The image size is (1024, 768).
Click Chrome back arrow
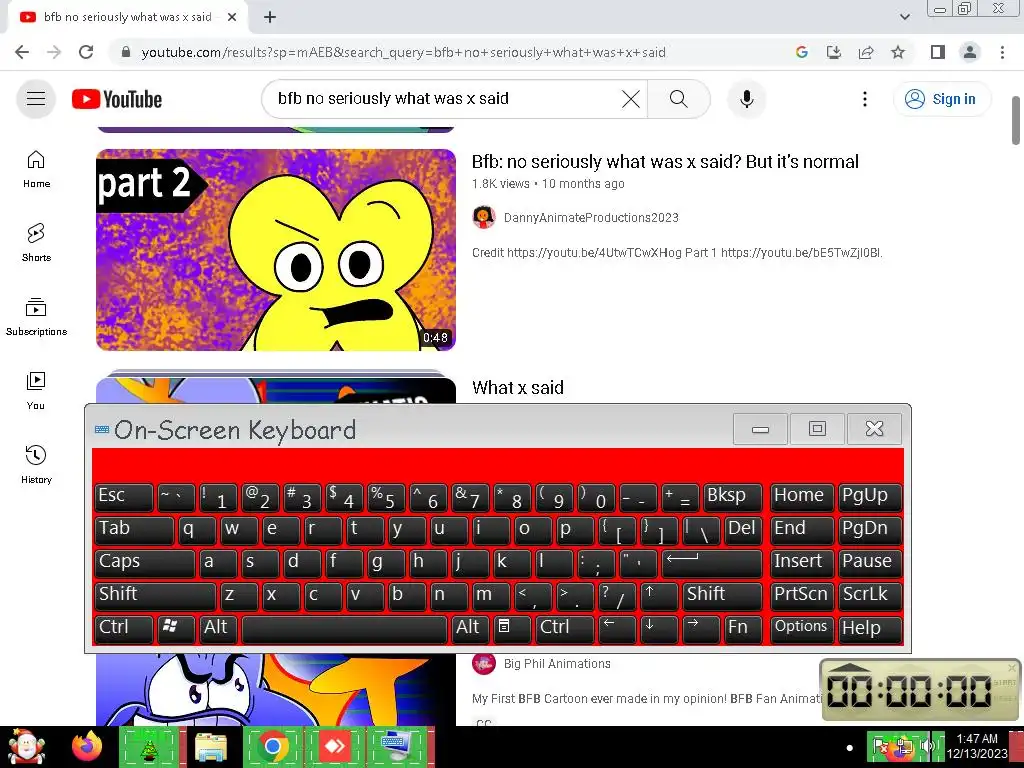22,52
